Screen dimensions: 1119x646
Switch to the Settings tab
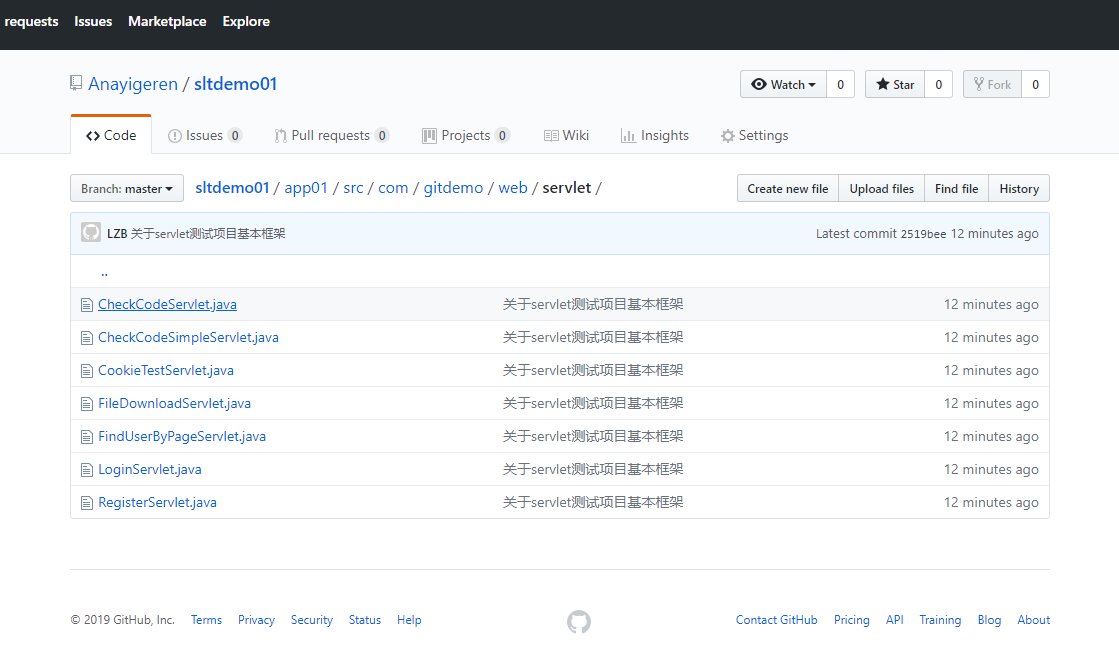coord(754,135)
